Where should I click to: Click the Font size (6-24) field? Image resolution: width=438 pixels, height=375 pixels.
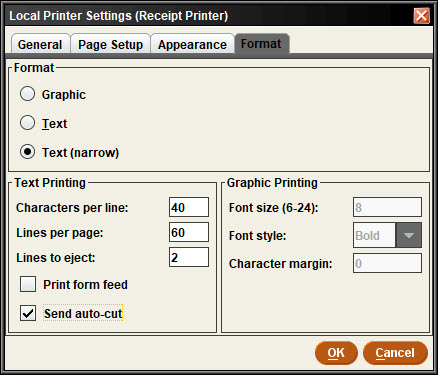click(387, 207)
